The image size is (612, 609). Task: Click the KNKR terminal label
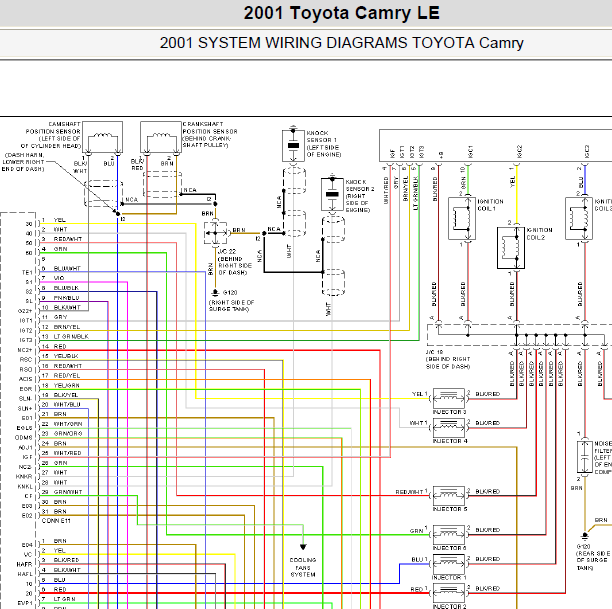point(25,477)
